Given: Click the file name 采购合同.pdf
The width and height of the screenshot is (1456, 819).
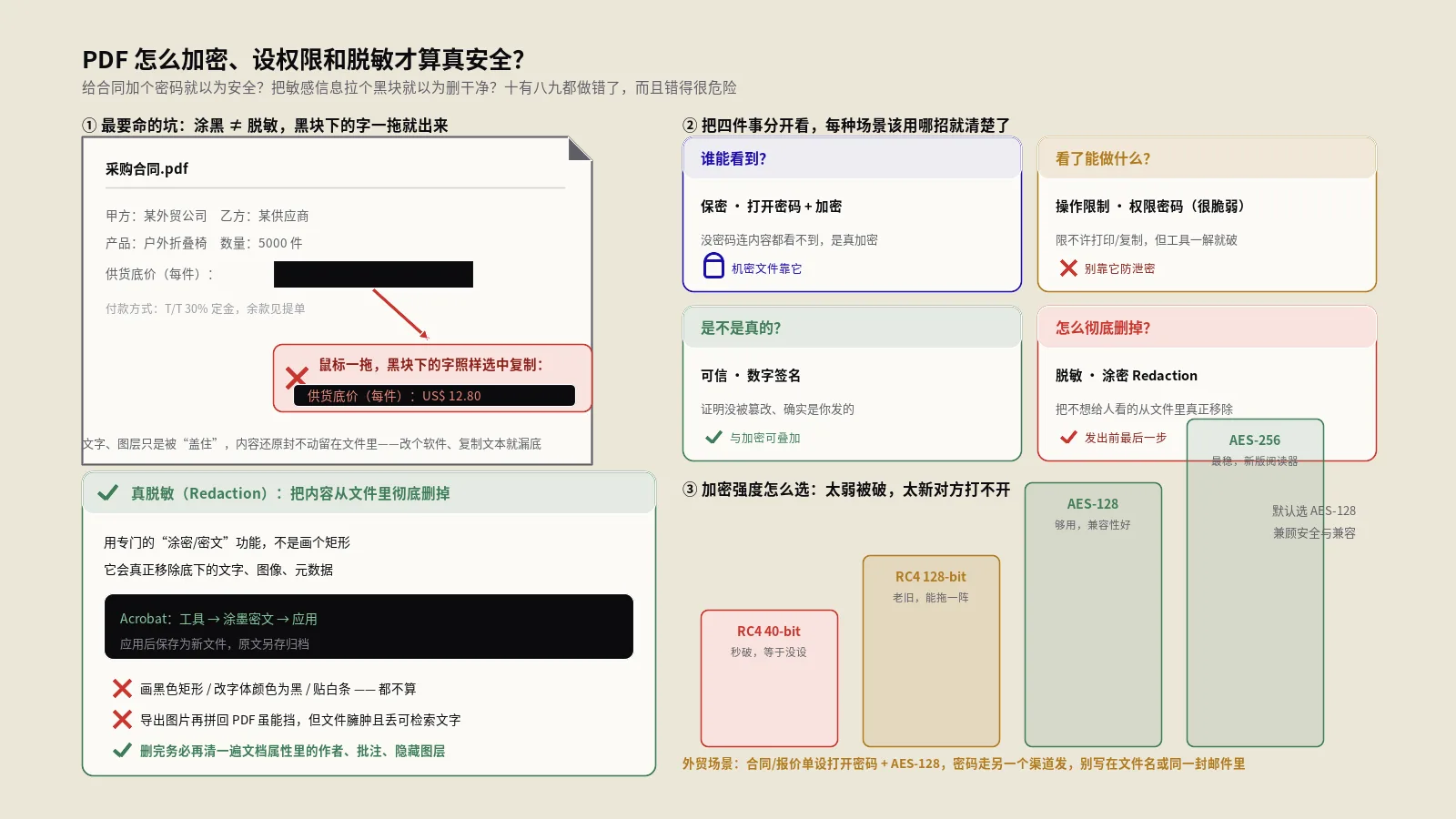Looking at the screenshot, I should 147,168.
